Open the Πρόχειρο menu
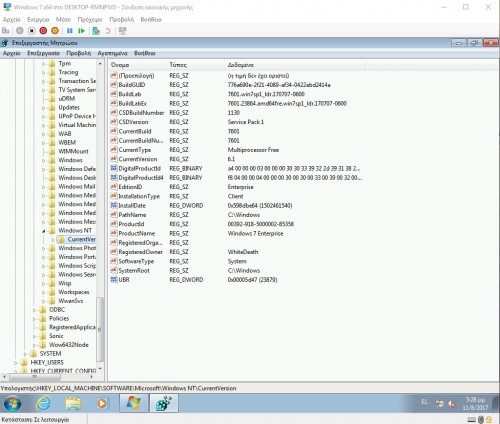 (90, 20)
